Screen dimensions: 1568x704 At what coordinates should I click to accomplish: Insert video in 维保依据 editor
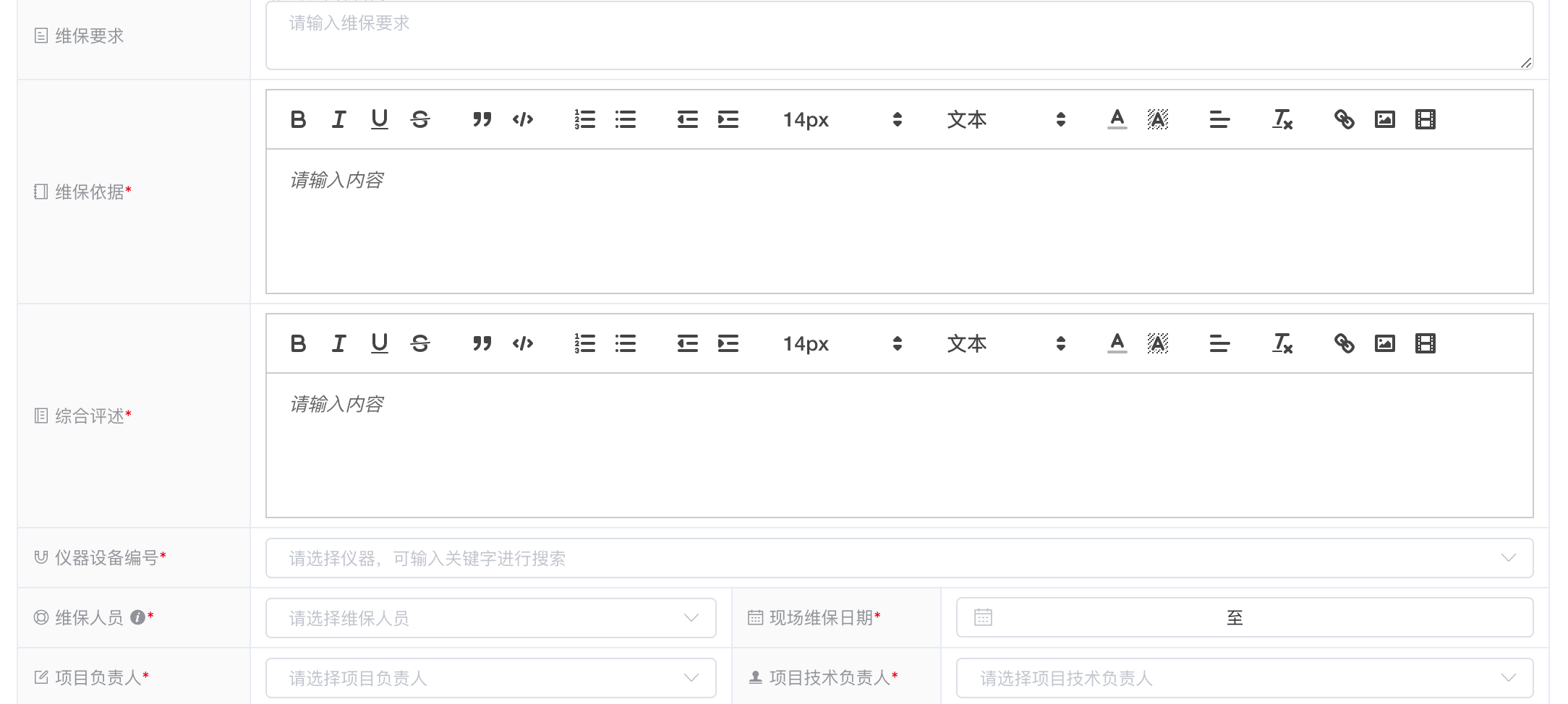(1425, 119)
